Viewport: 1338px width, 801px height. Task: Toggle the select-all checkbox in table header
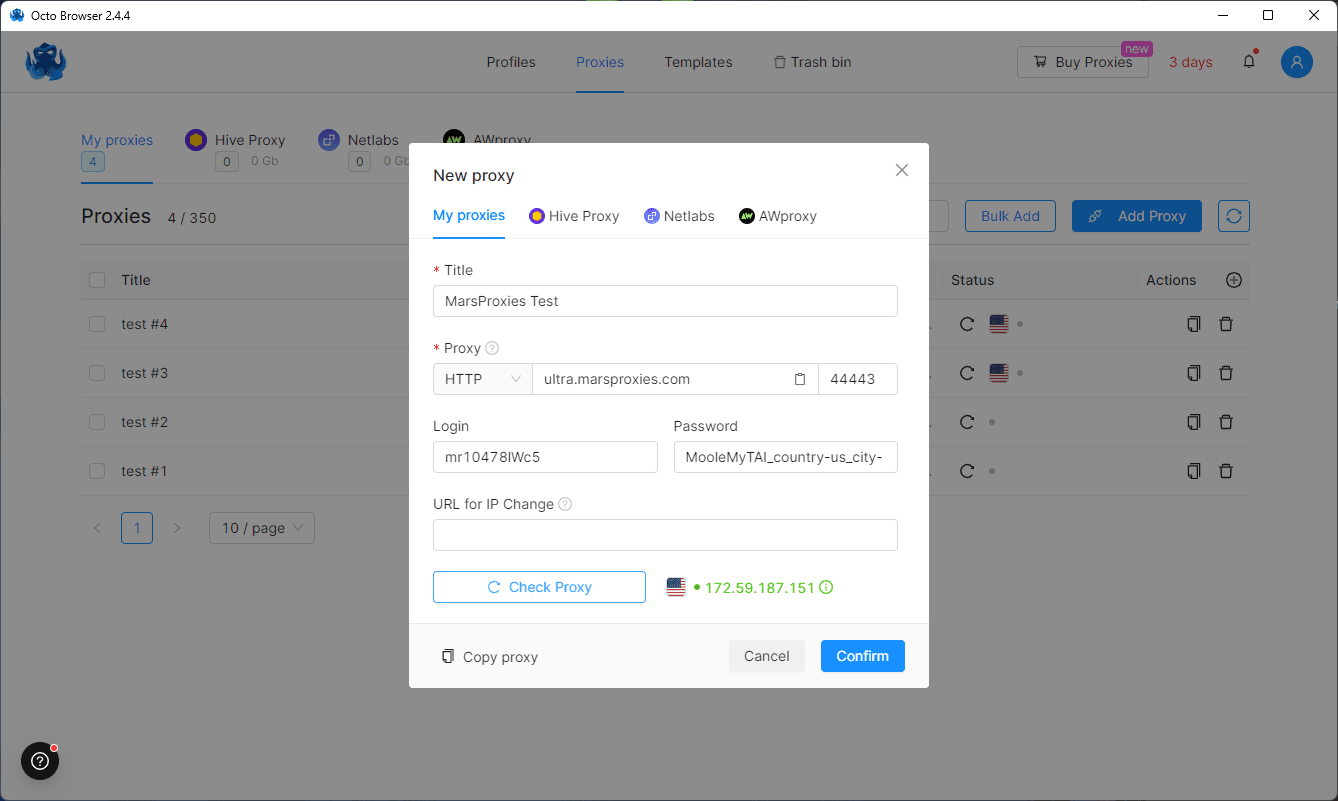click(97, 280)
